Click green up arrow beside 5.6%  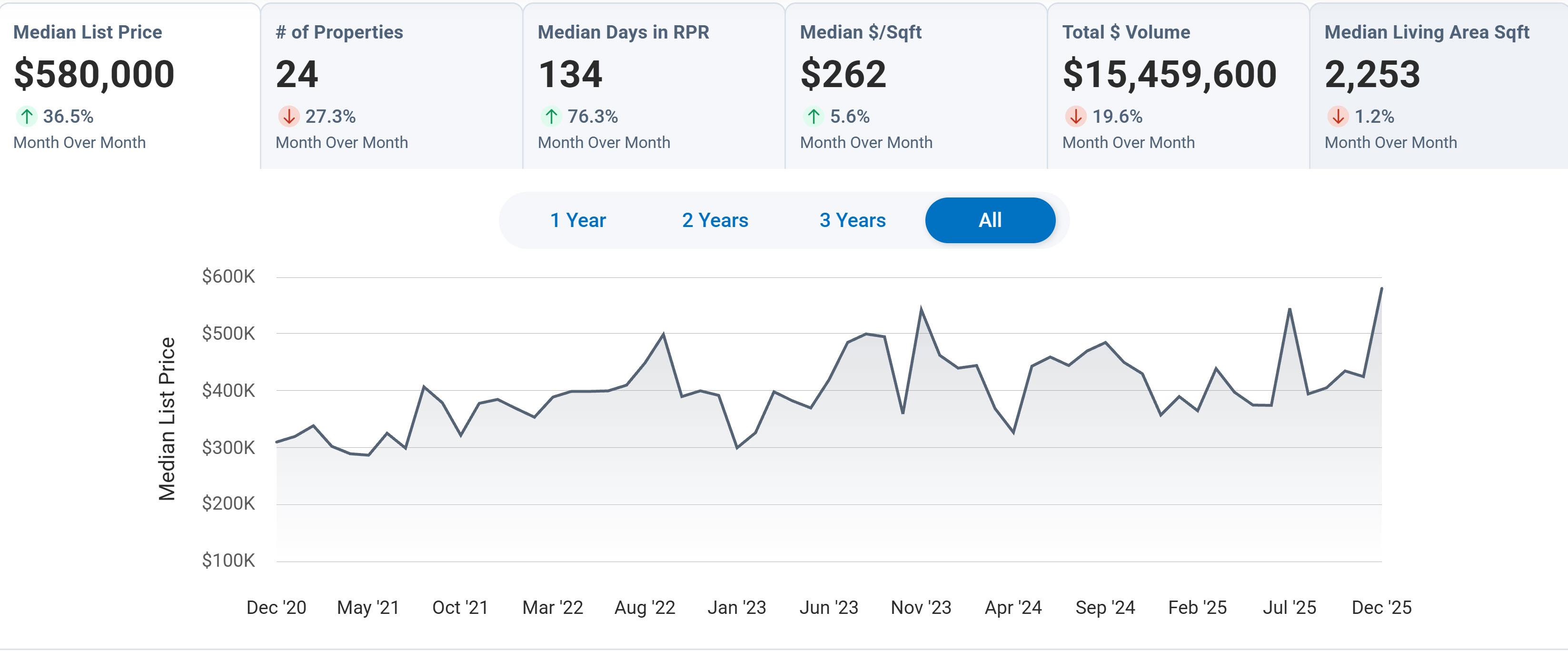[813, 116]
